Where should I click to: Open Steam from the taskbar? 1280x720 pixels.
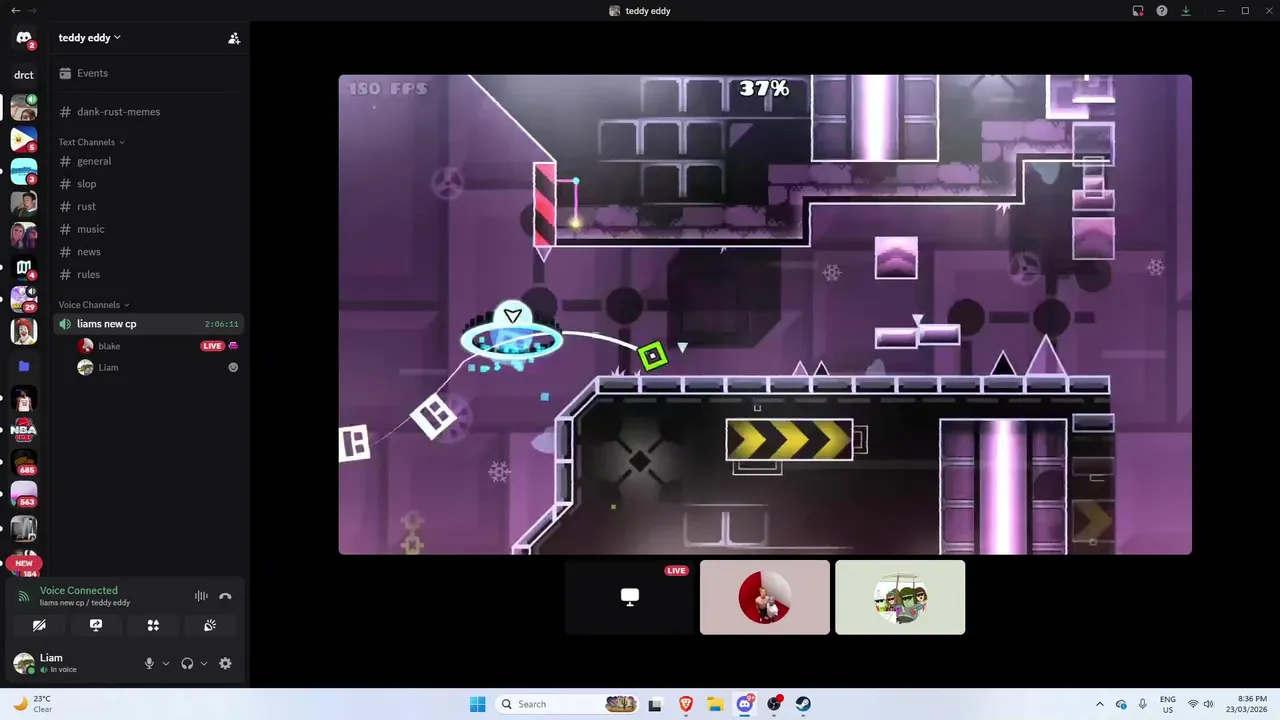(804, 704)
